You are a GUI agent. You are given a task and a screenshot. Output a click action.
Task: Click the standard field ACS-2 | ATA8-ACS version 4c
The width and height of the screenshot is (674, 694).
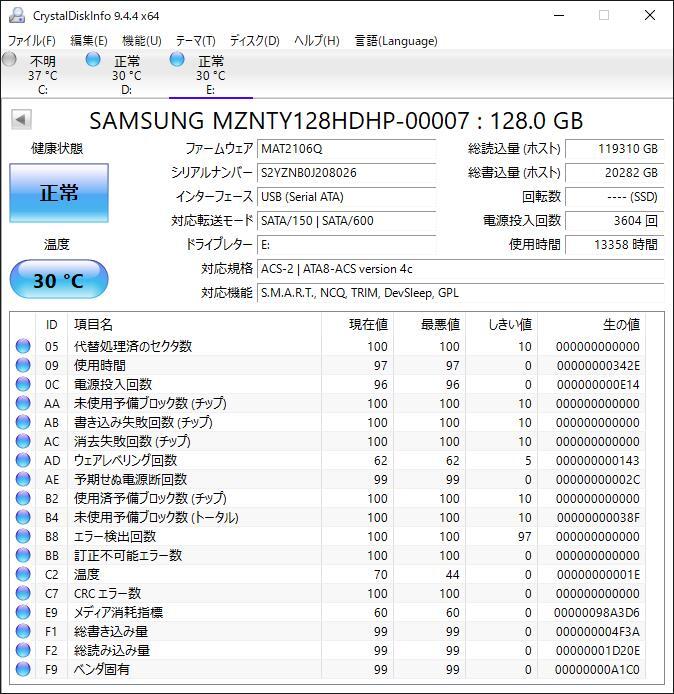[x=461, y=269]
